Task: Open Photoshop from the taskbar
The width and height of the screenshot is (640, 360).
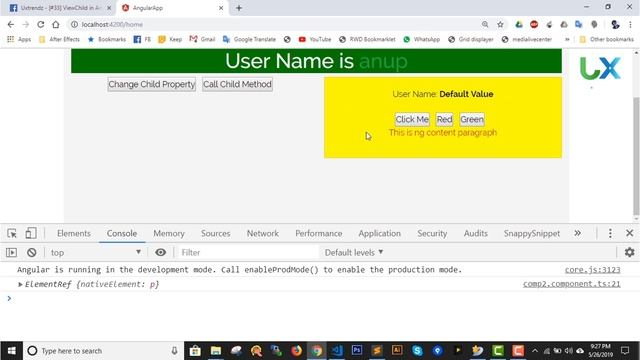Action: pyautogui.click(x=357, y=351)
